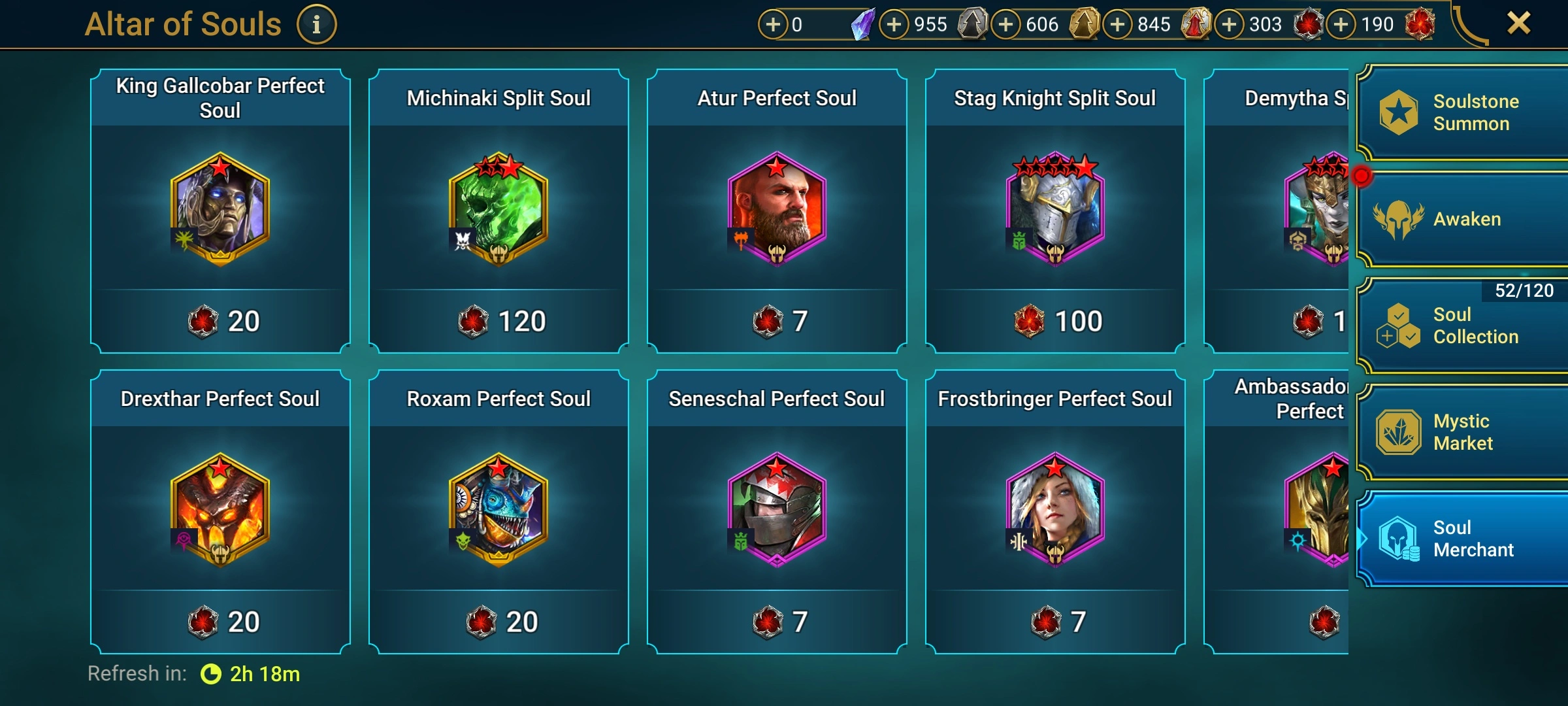Add more to the 303 soul coin currency

click(1230, 25)
